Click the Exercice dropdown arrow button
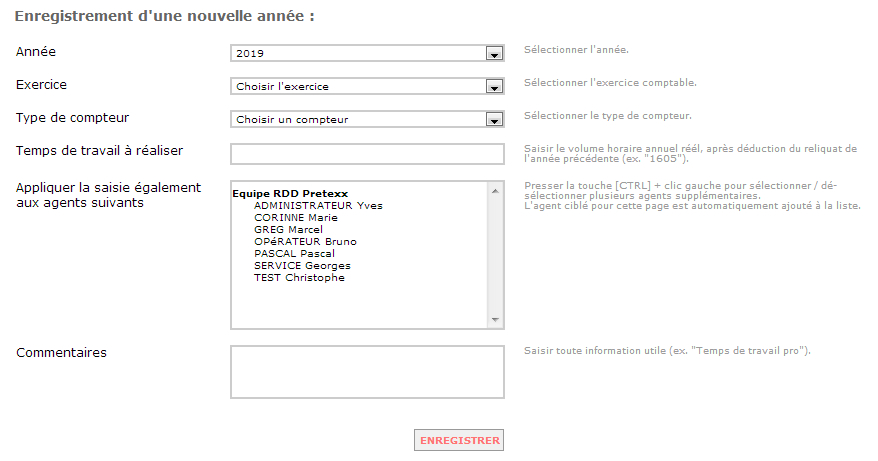This screenshot has width=878, height=461. pos(494,87)
